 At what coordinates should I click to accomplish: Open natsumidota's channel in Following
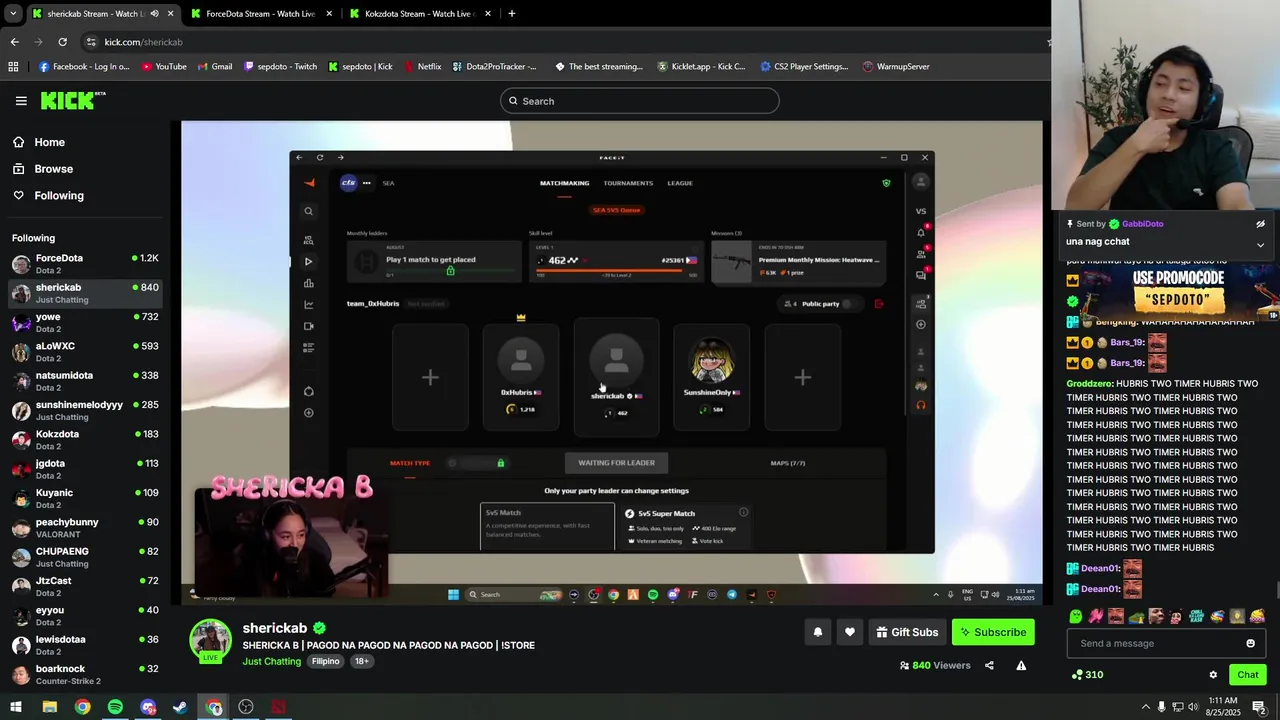tap(84, 381)
